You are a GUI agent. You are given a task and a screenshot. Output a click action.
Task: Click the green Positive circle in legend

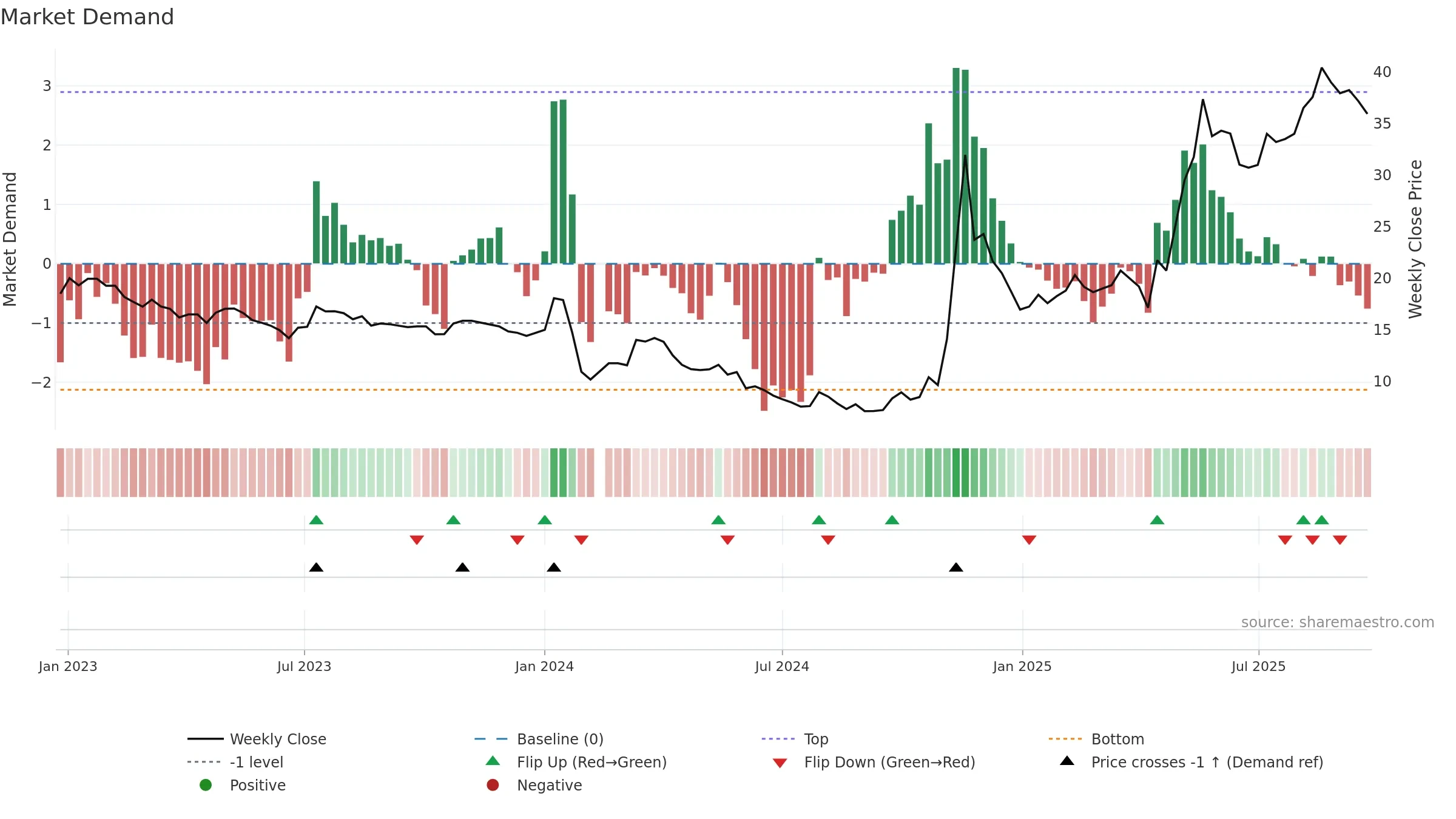point(206,785)
